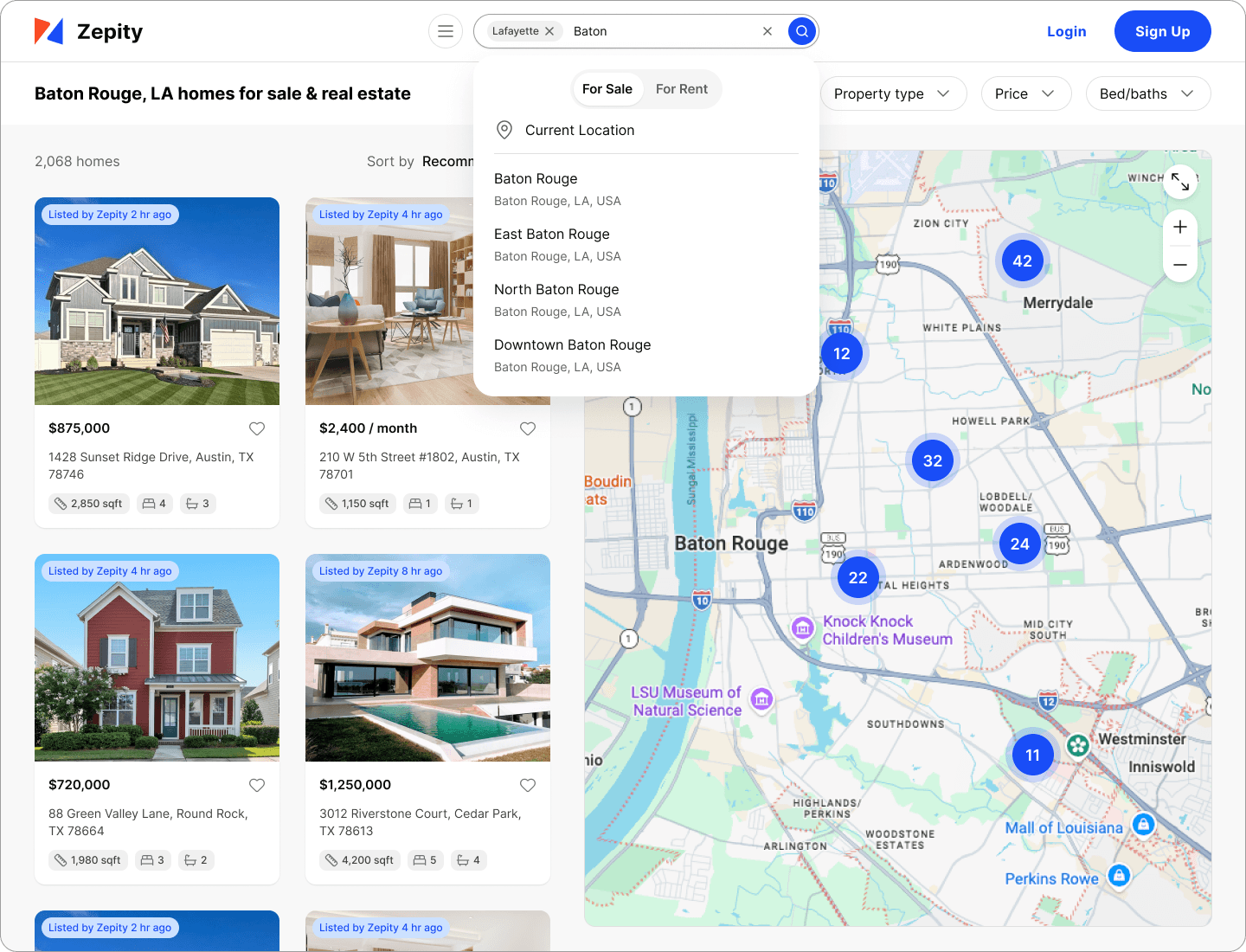
Task: Zoom in on the map
Action: [x=1180, y=228]
